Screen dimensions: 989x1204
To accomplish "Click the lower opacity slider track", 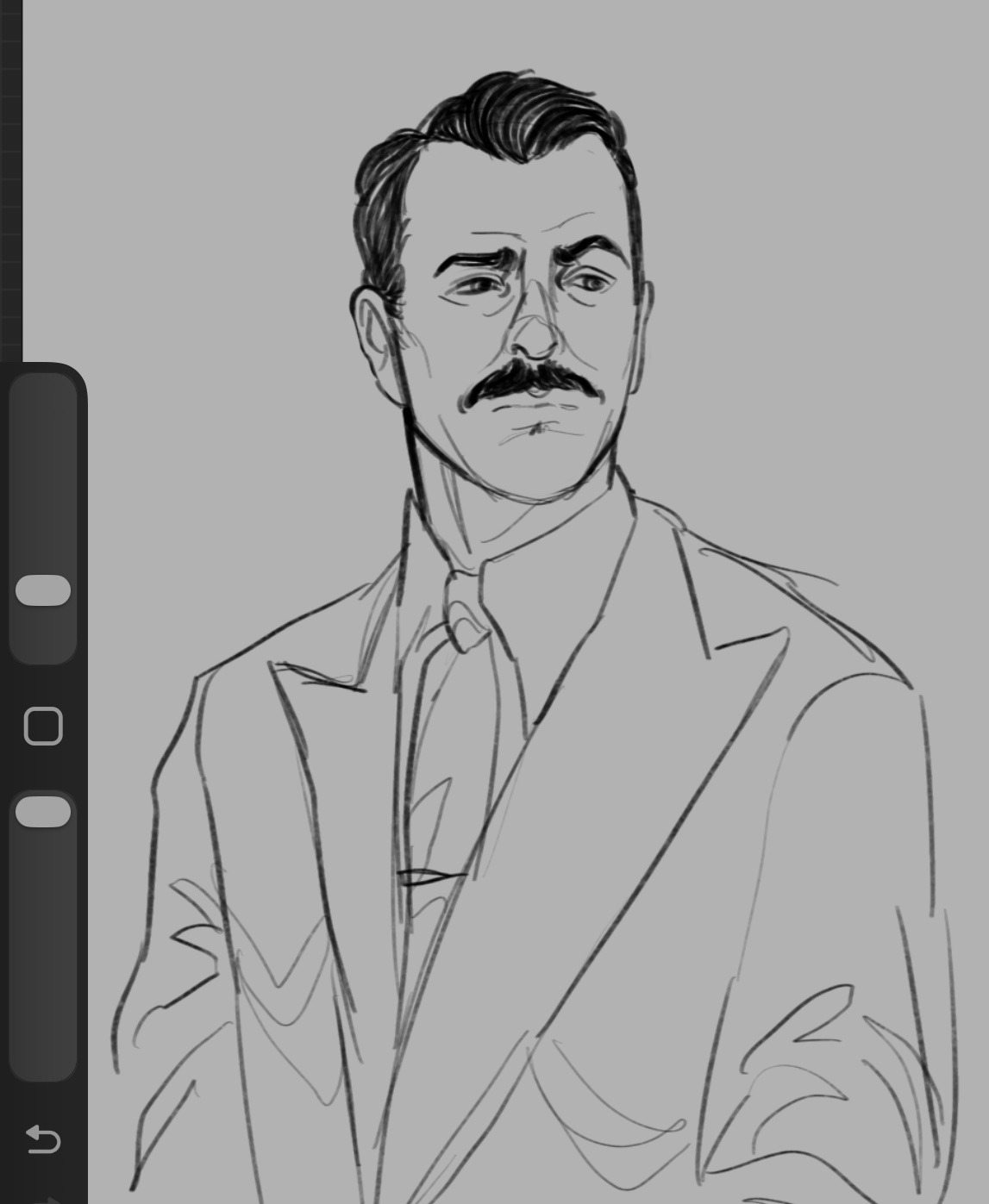I will (x=43, y=935).
